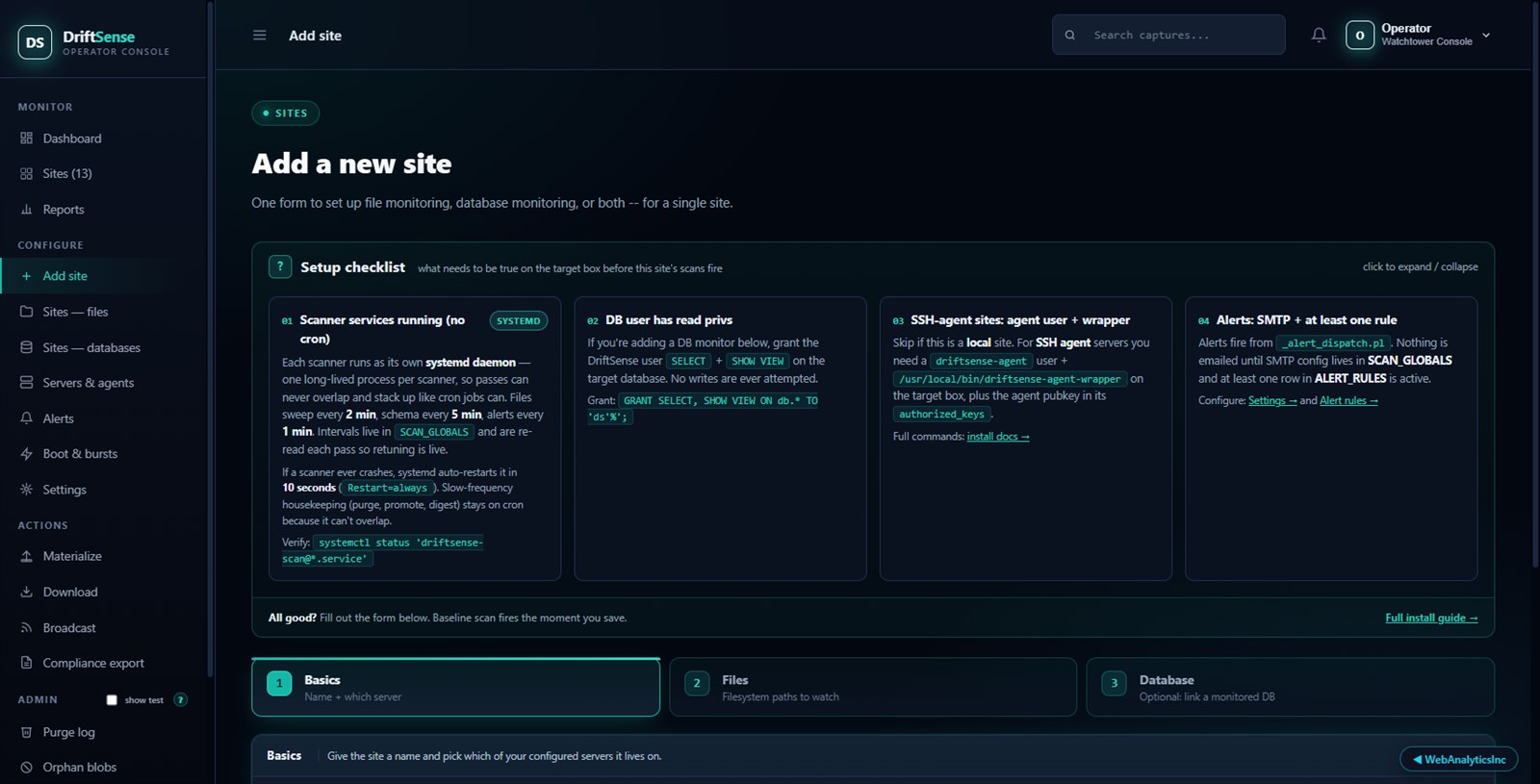This screenshot has width=1540, height=784.
Task: Switch to the Files step tab
Action: click(873, 687)
